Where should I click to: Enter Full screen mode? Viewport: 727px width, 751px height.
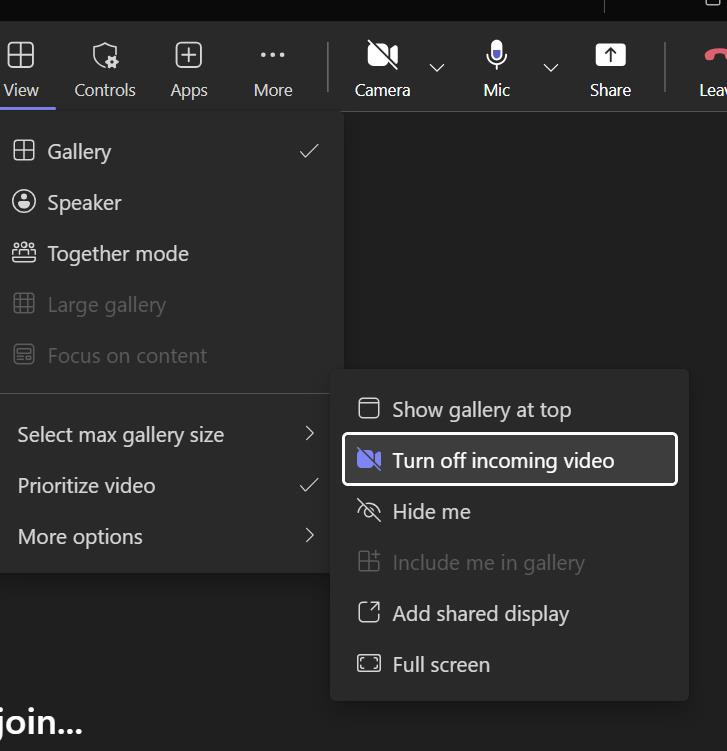pos(510,665)
